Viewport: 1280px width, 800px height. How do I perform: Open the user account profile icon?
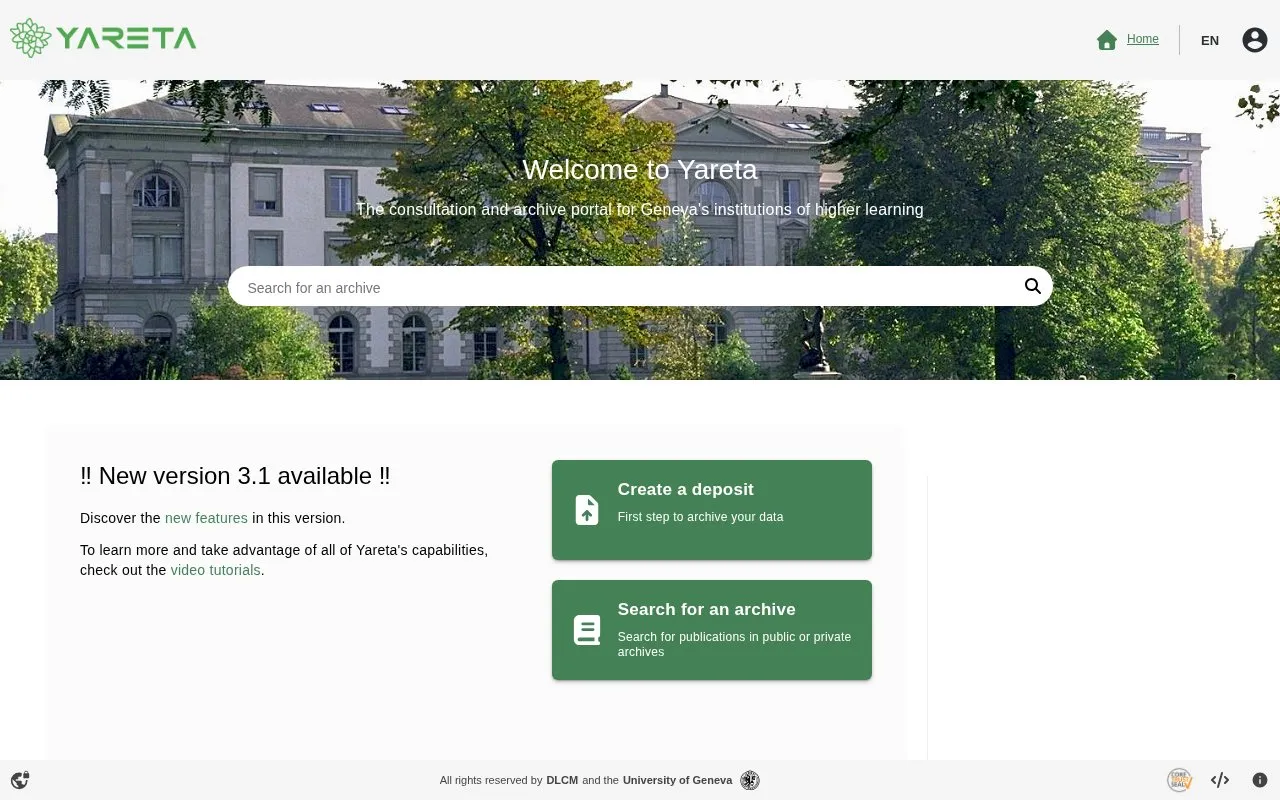pos(1255,40)
